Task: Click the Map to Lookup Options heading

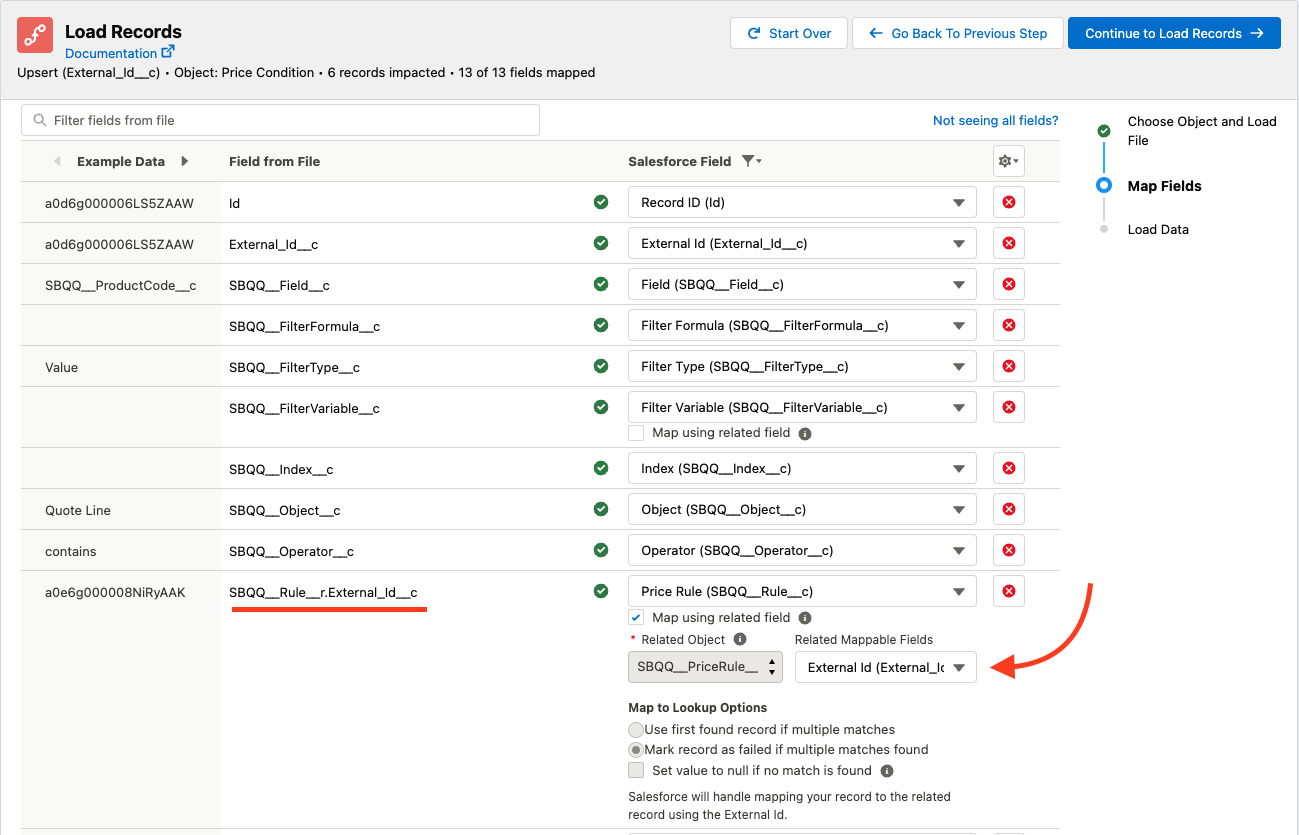Action: pyautogui.click(x=698, y=708)
